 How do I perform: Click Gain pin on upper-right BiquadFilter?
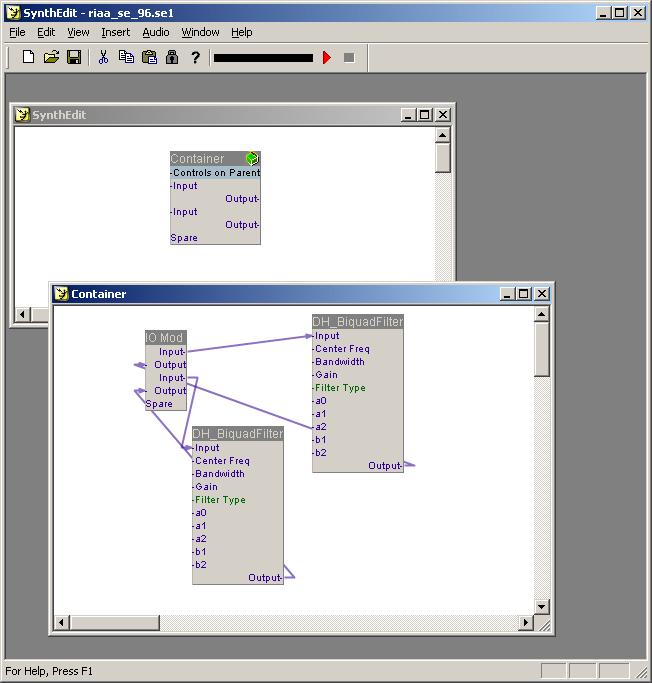pos(326,375)
